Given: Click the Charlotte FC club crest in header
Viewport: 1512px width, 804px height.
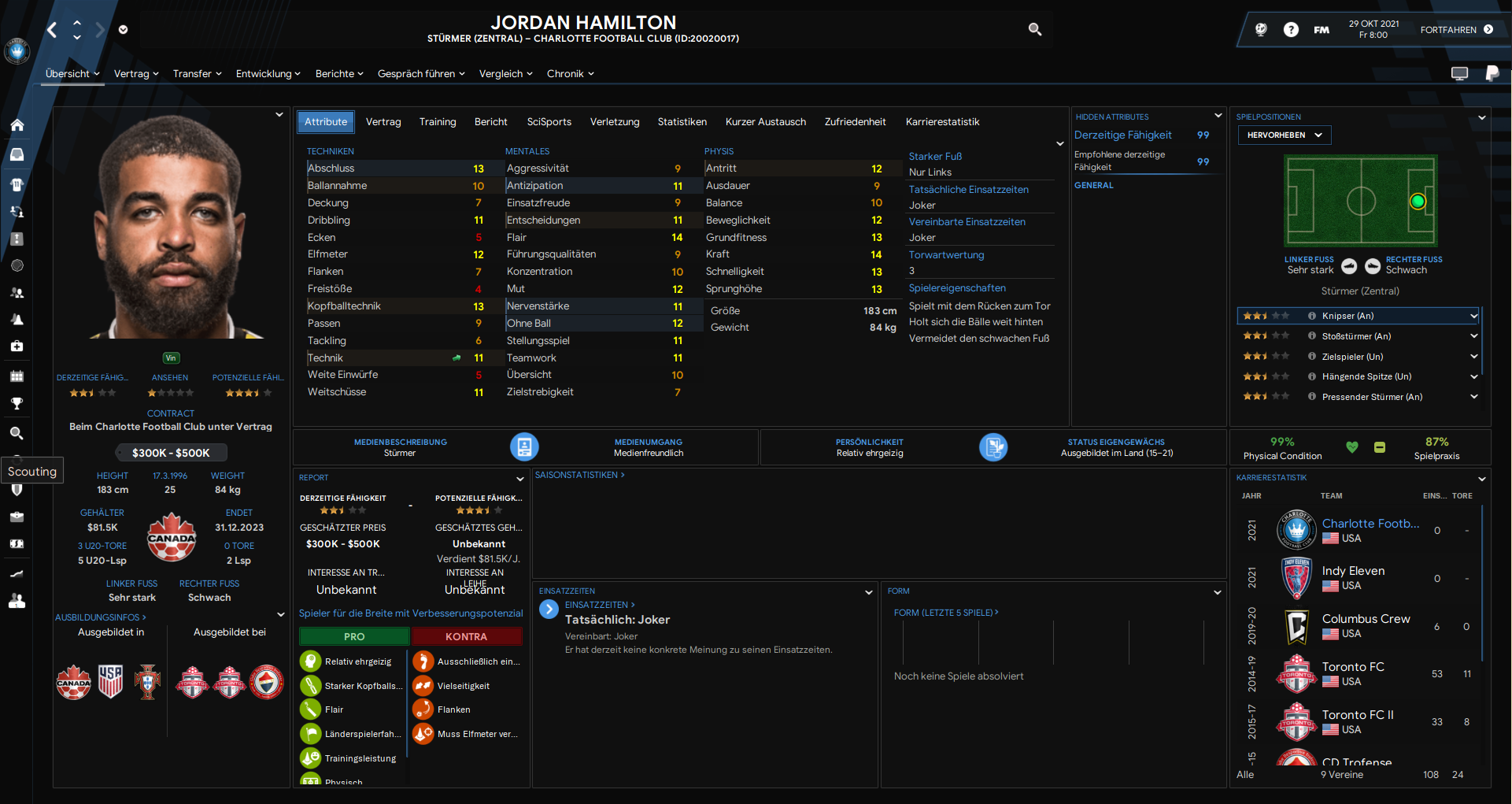Looking at the screenshot, I should coord(17,52).
